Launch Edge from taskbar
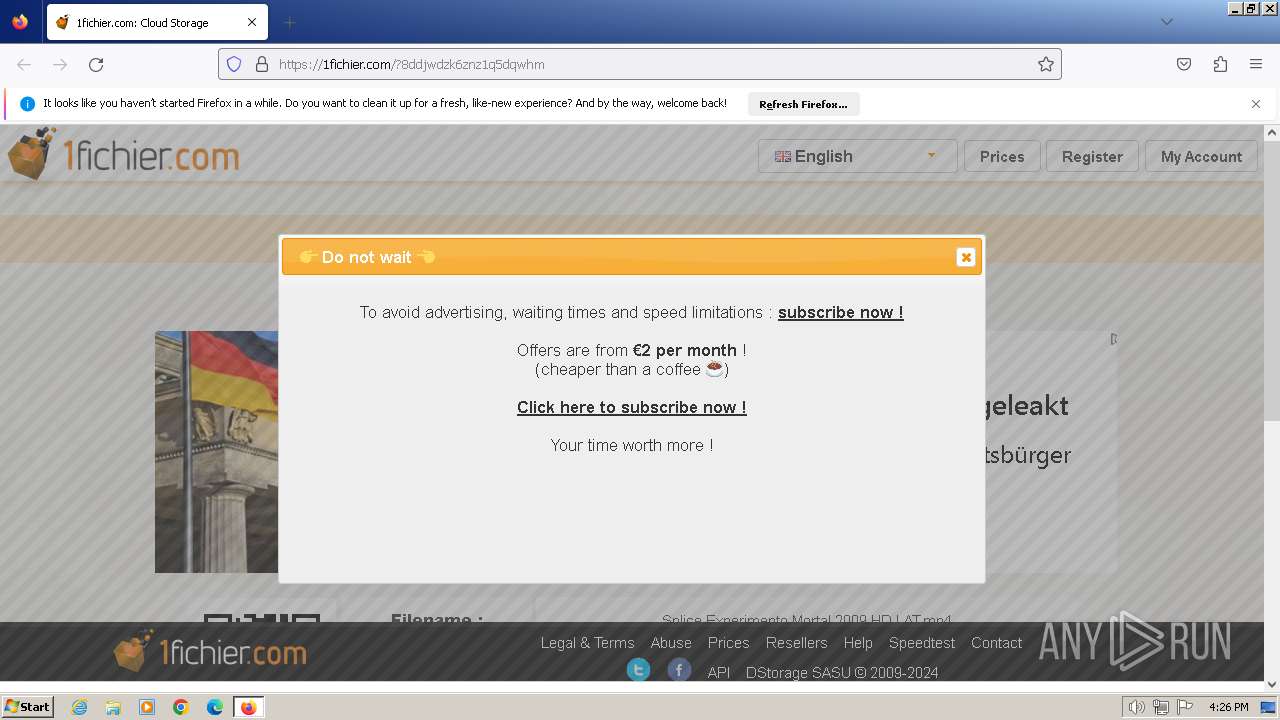This screenshot has height=720, width=1280. point(215,707)
